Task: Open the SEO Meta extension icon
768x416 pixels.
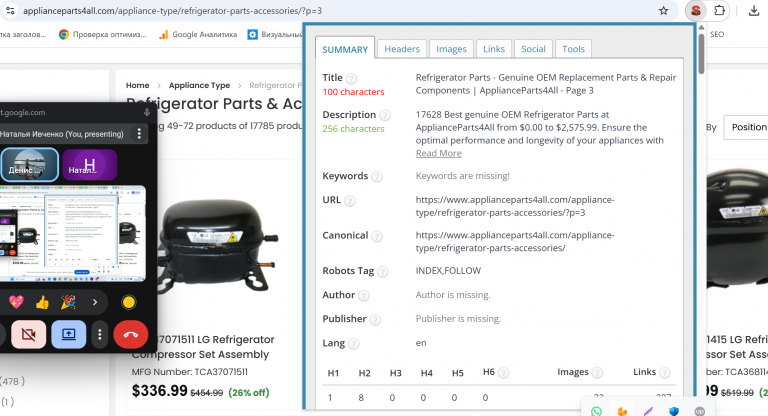Action: click(x=696, y=10)
